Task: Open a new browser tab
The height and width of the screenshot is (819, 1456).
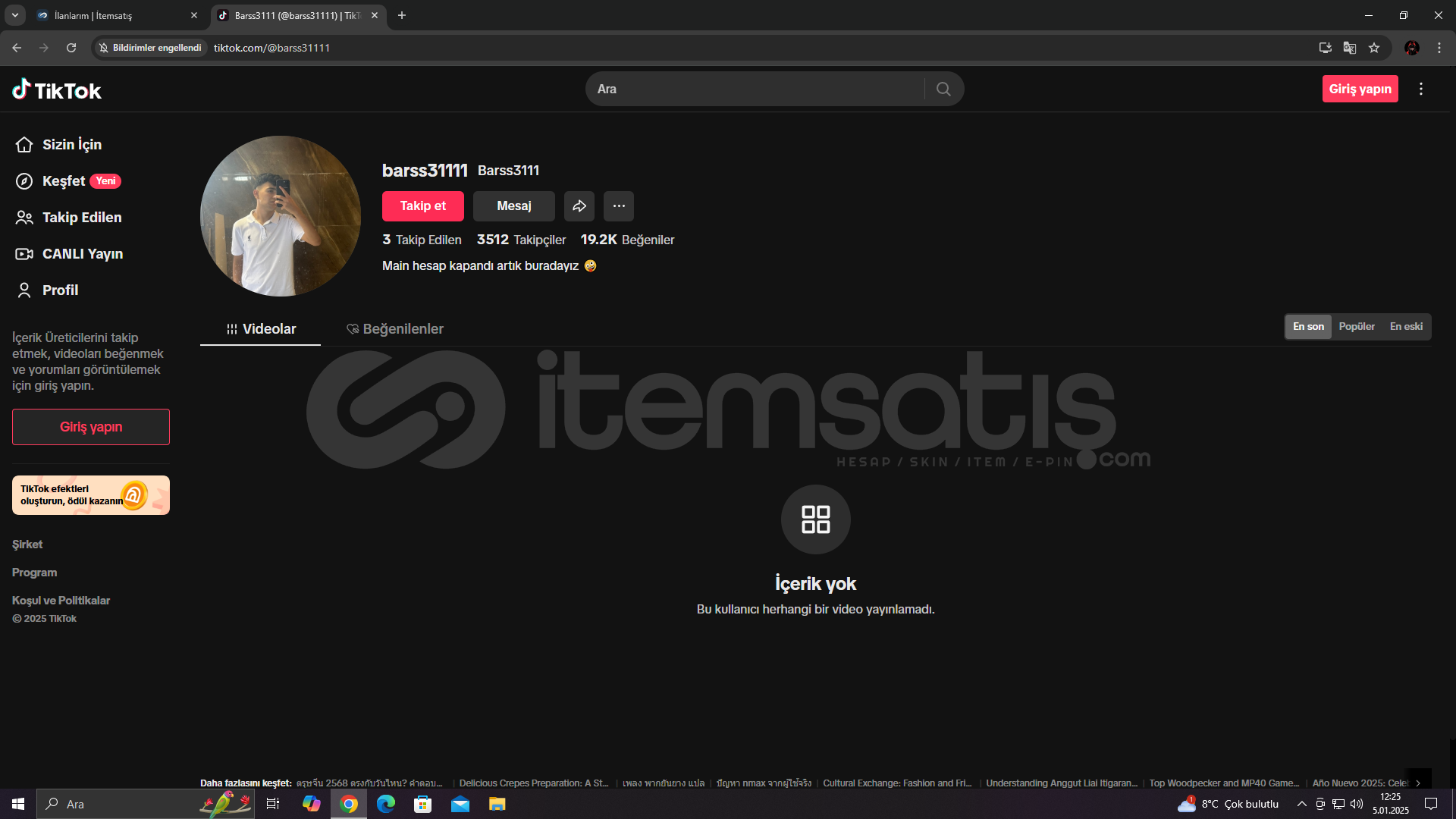Action: tap(402, 15)
